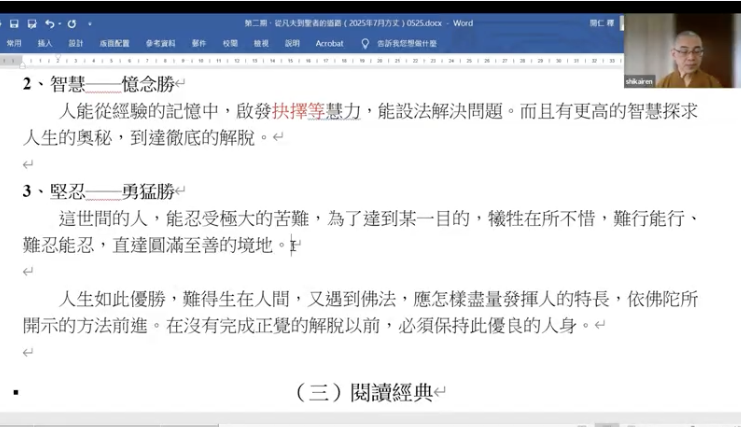Click the second save icon beside Save
The width and height of the screenshot is (741, 427).
(30, 23)
